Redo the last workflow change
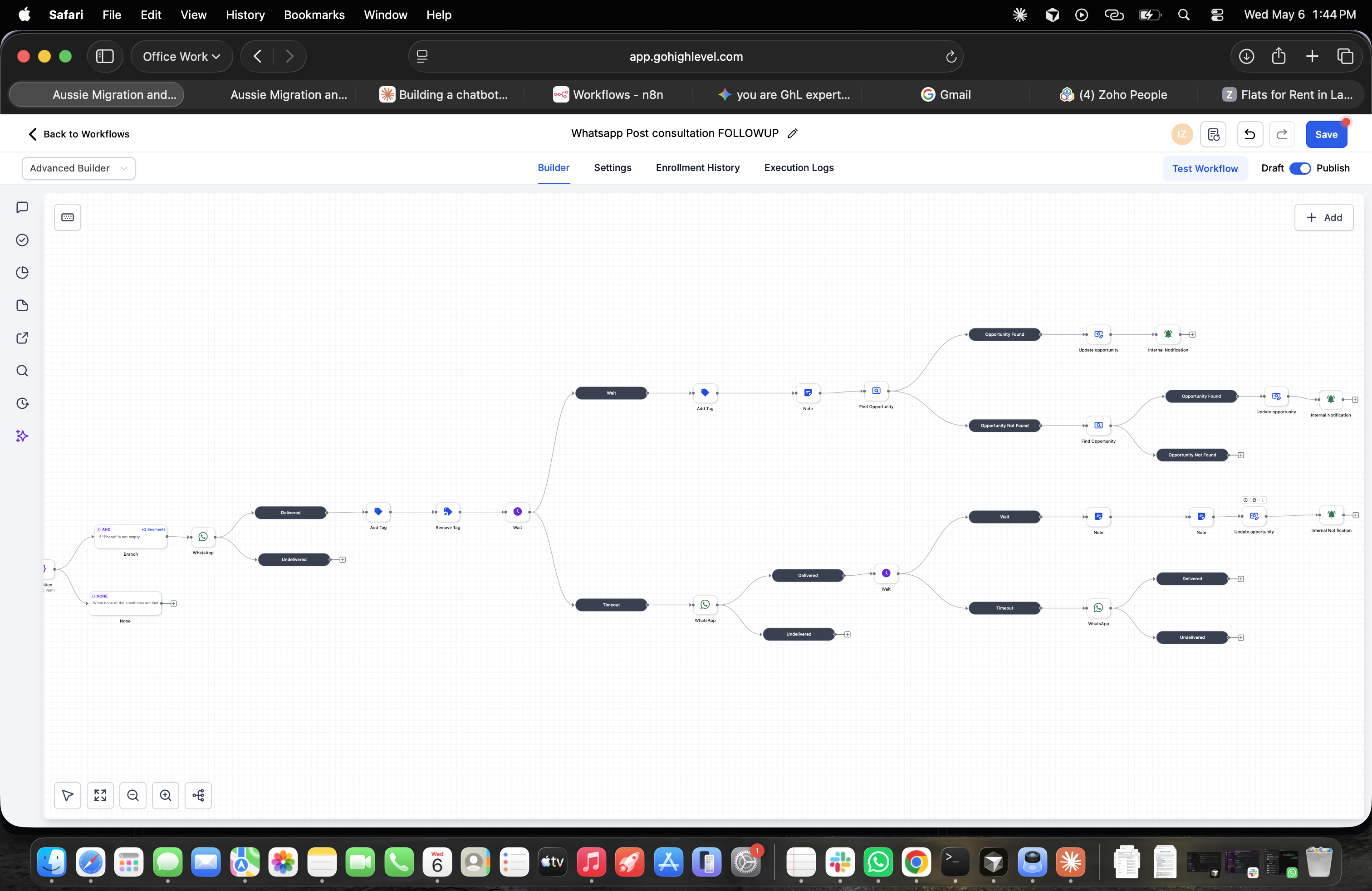 point(1282,134)
